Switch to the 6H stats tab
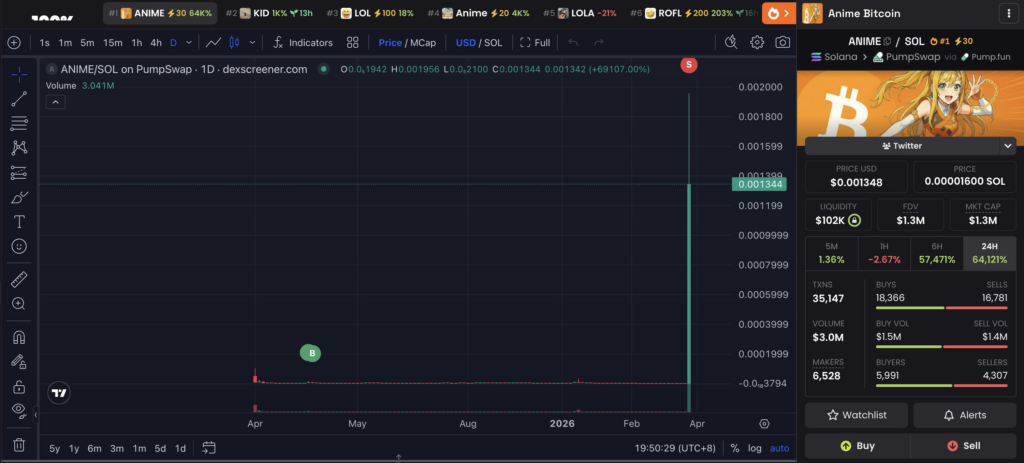This screenshot has width=1024, height=463. coord(935,252)
